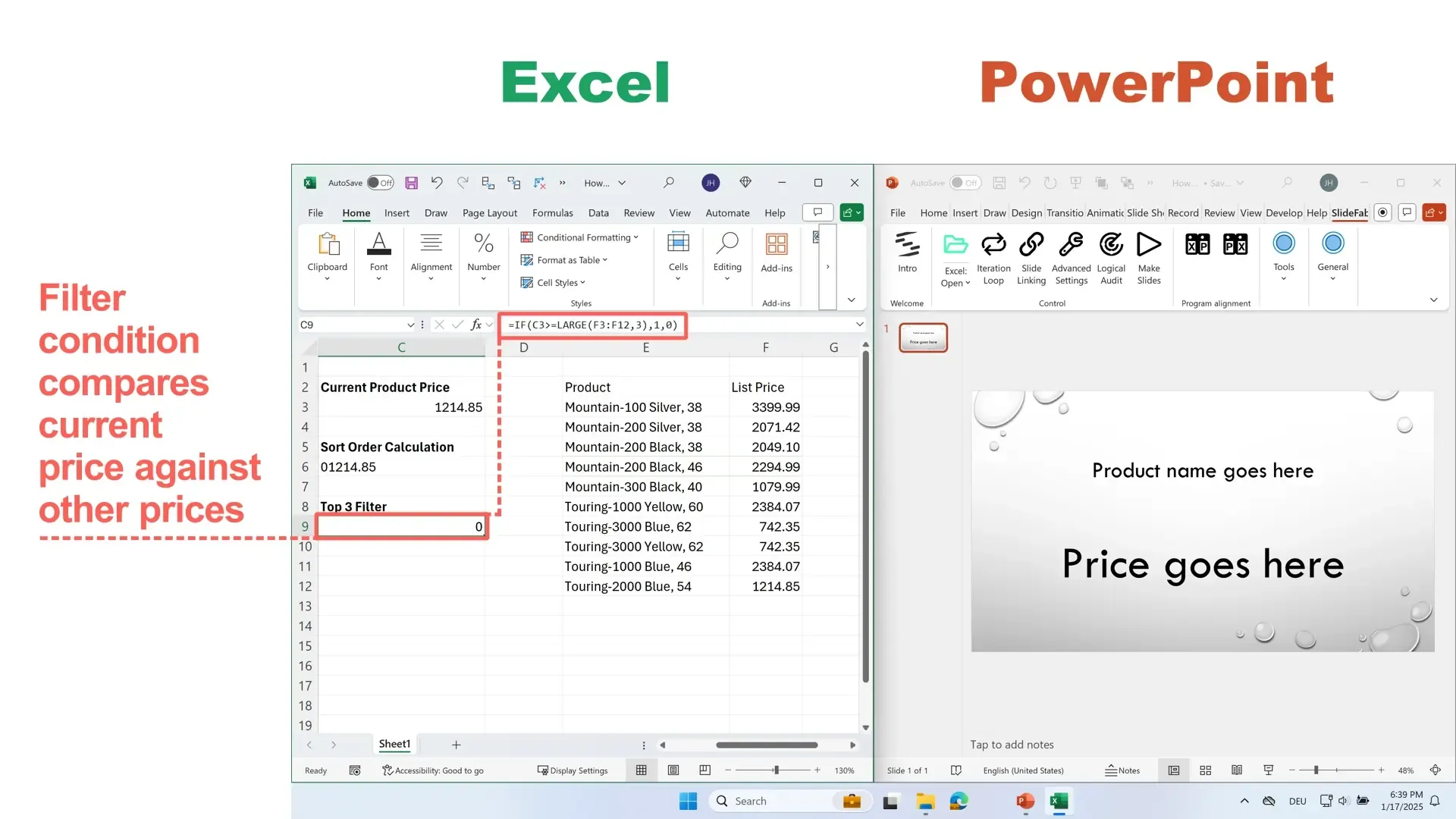The width and height of the screenshot is (1456, 819).
Task: Click Excel horizontal scrollbar thumb
Action: tap(767, 745)
